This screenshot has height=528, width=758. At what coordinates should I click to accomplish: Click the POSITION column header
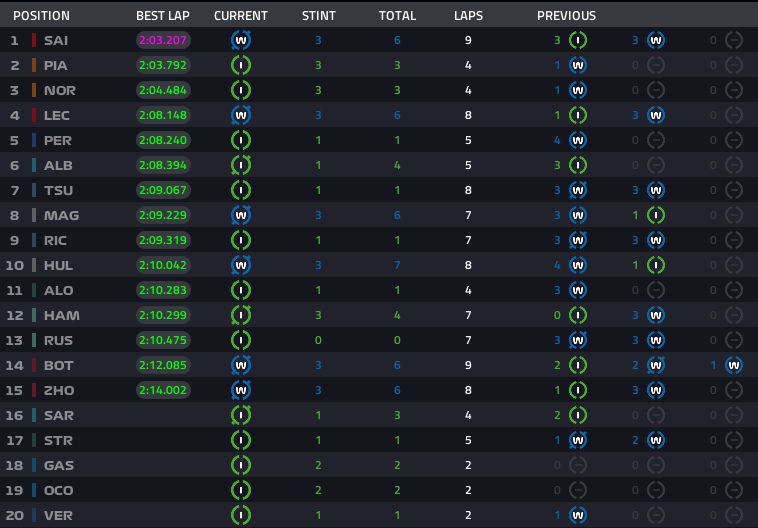(x=42, y=16)
